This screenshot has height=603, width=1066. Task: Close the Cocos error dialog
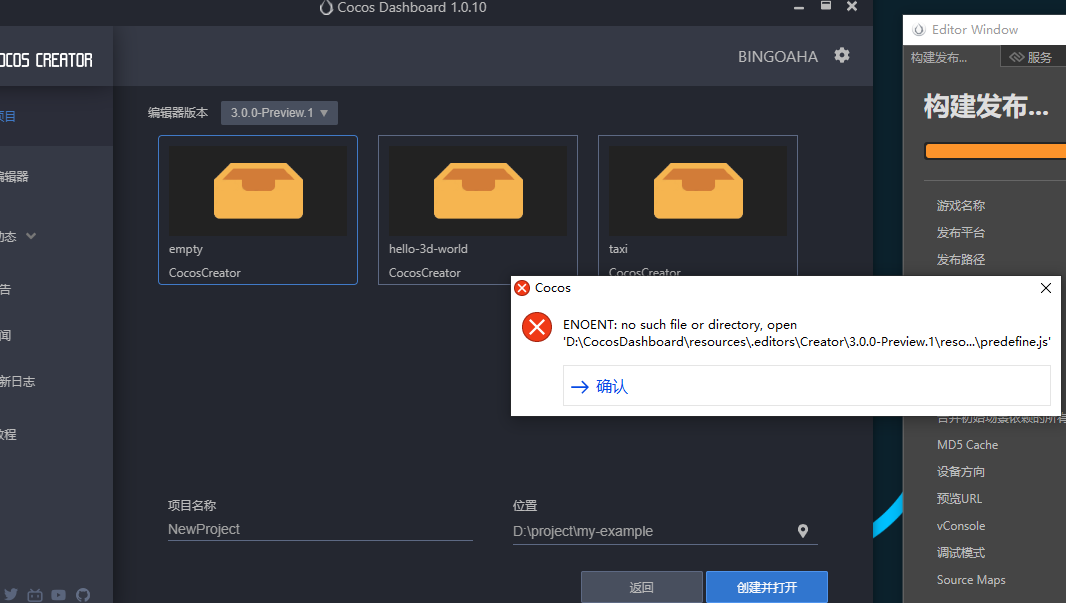(x=1046, y=288)
